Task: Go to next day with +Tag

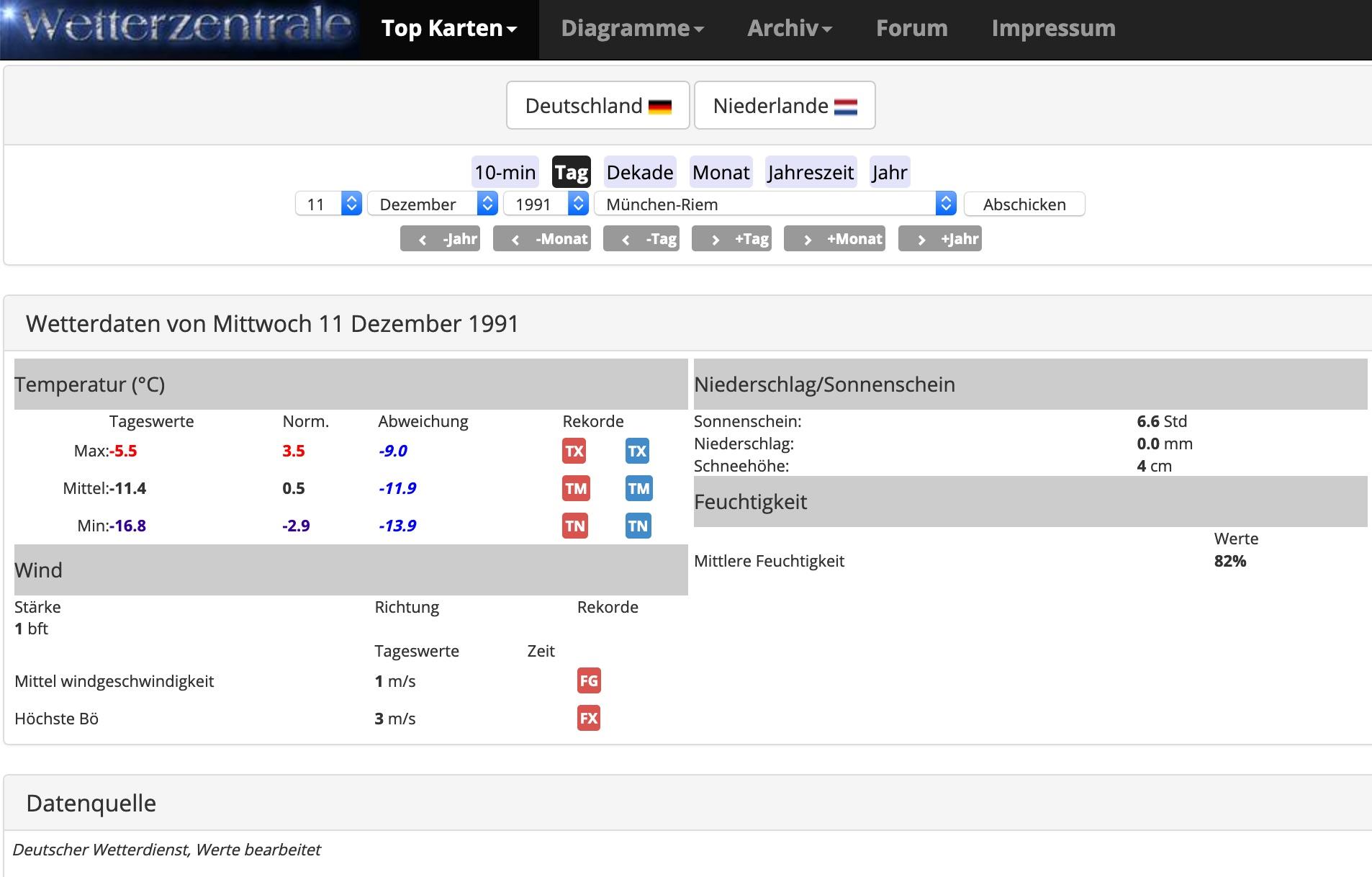Action: [x=731, y=239]
